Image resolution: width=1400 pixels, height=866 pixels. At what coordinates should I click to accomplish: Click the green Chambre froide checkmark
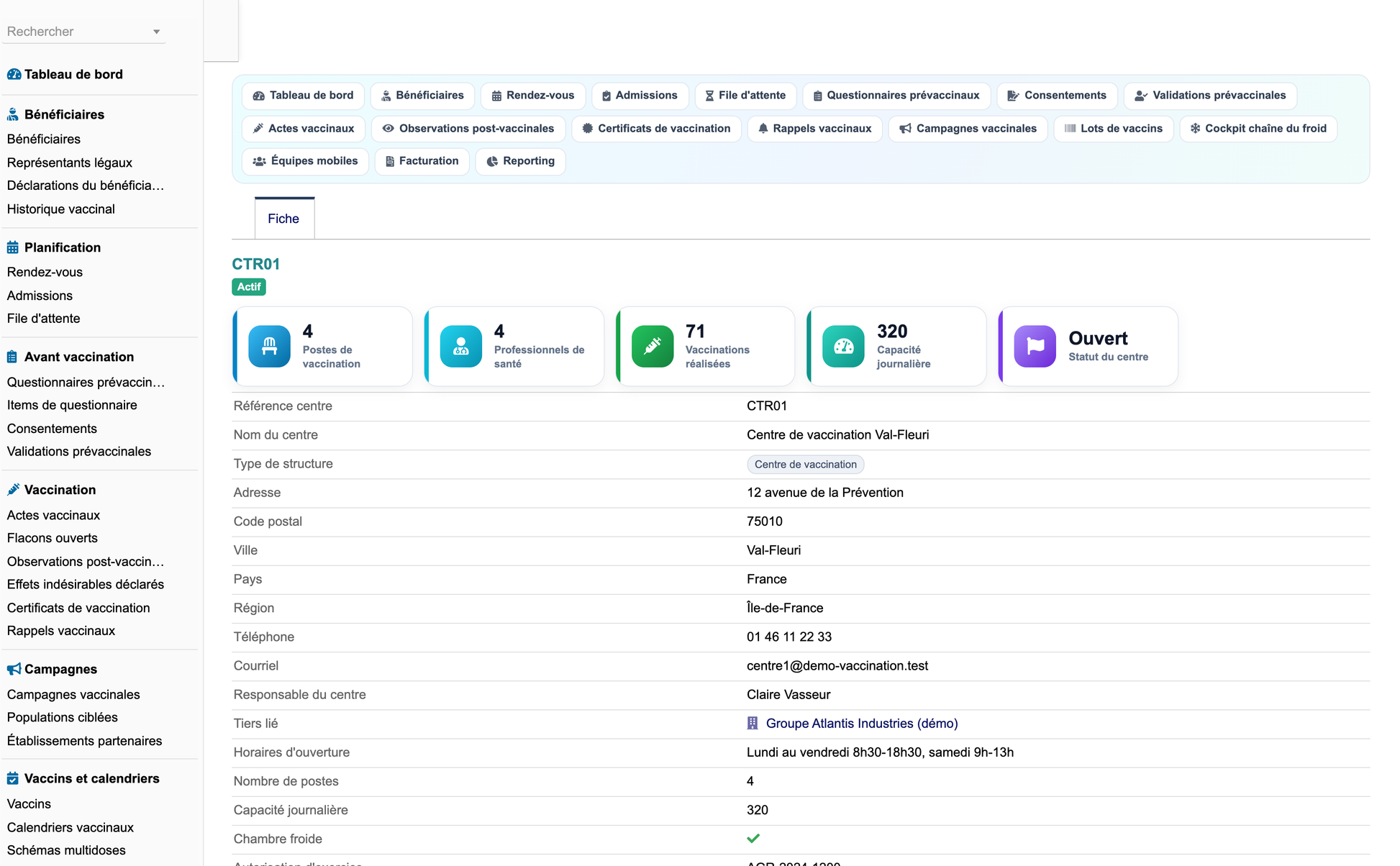[x=753, y=839]
